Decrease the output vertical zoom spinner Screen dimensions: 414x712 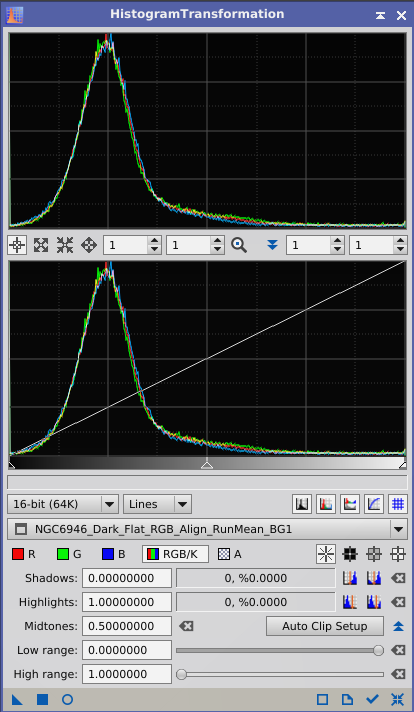coord(400,250)
